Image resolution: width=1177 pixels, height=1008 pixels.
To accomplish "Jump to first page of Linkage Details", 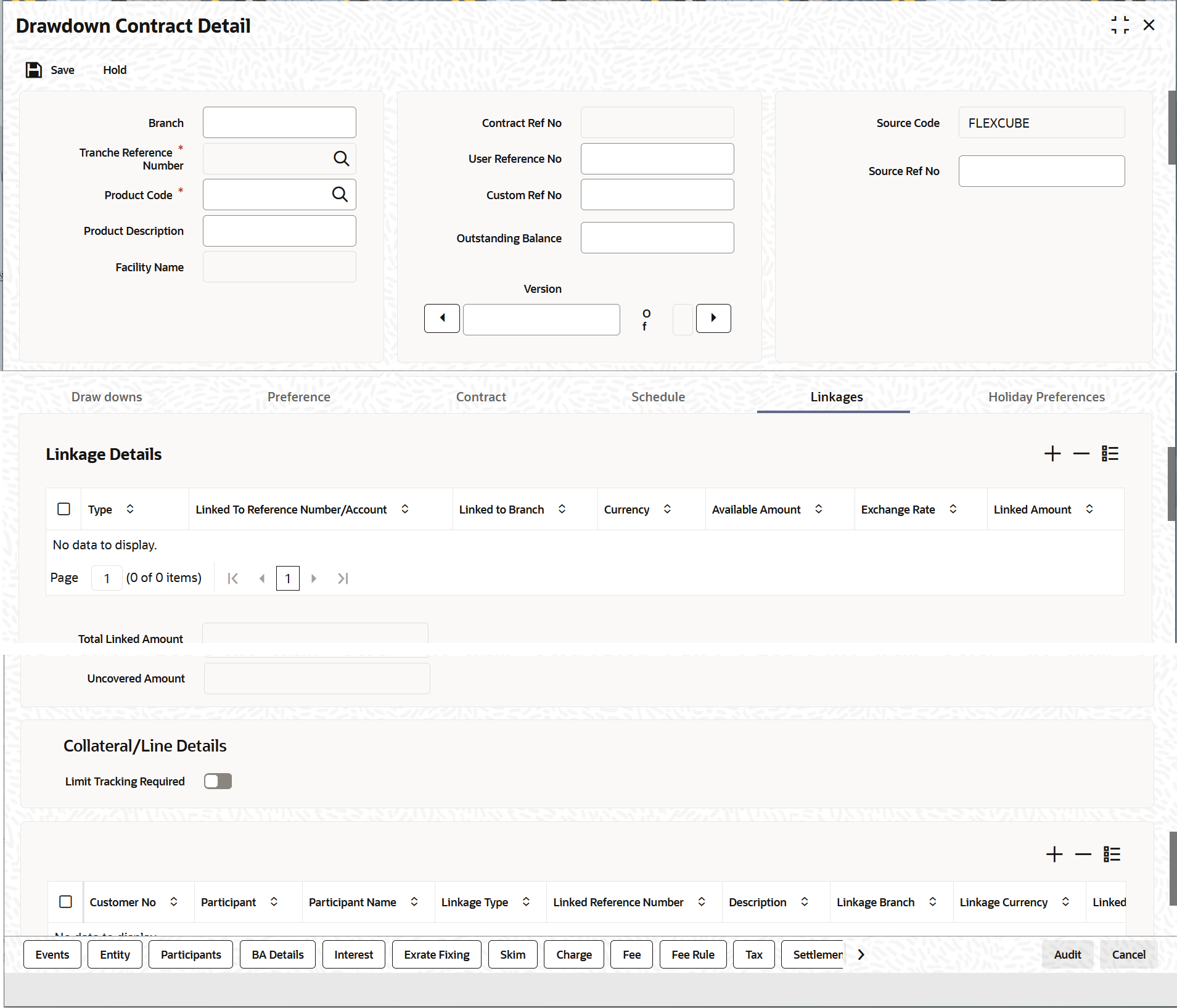I will 232,578.
